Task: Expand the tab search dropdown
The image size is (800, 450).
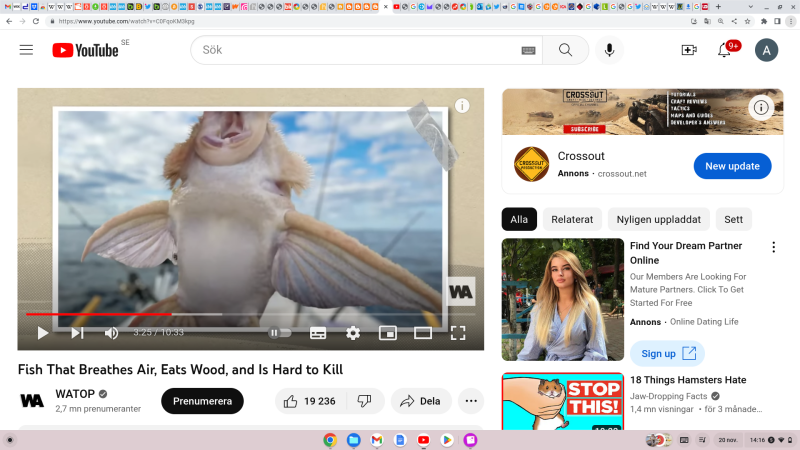Action: (751, 7)
